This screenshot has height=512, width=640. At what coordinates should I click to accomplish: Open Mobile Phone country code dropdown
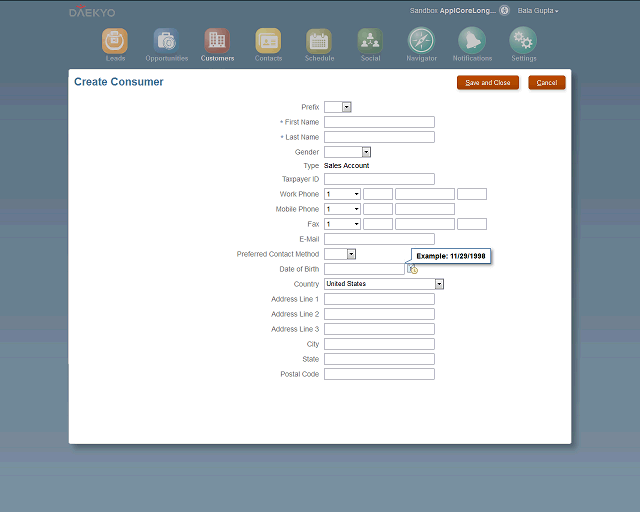click(x=342, y=209)
